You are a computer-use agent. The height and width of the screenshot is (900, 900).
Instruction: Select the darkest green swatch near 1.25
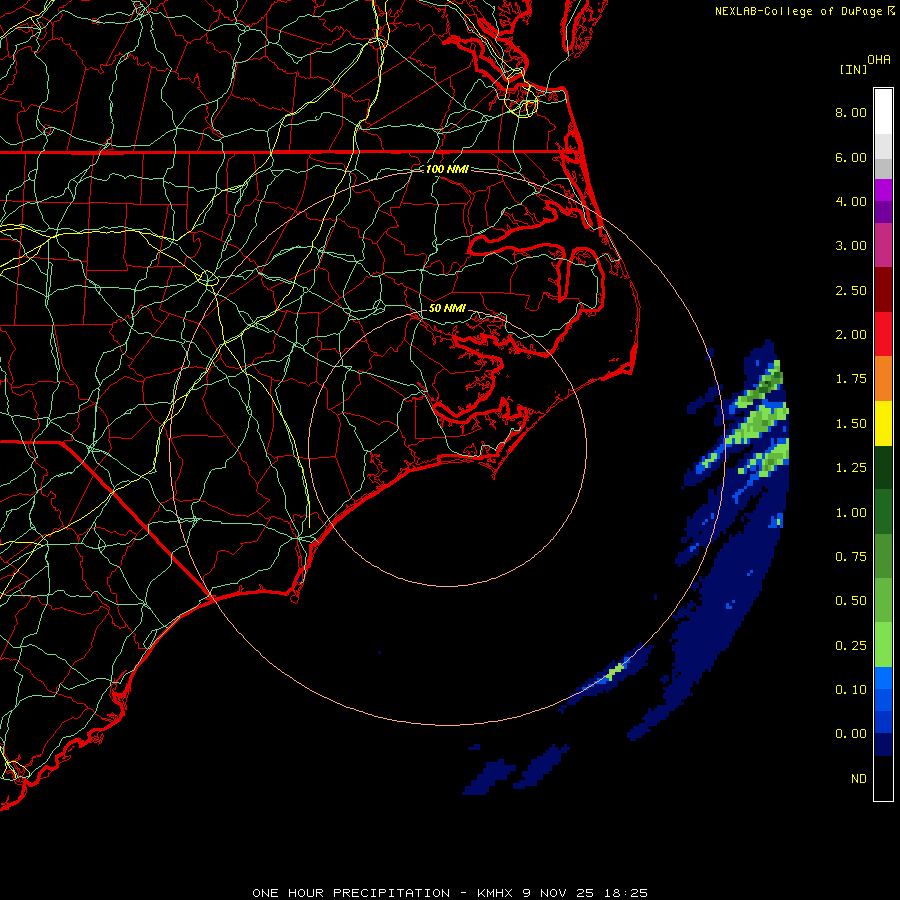[883, 467]
